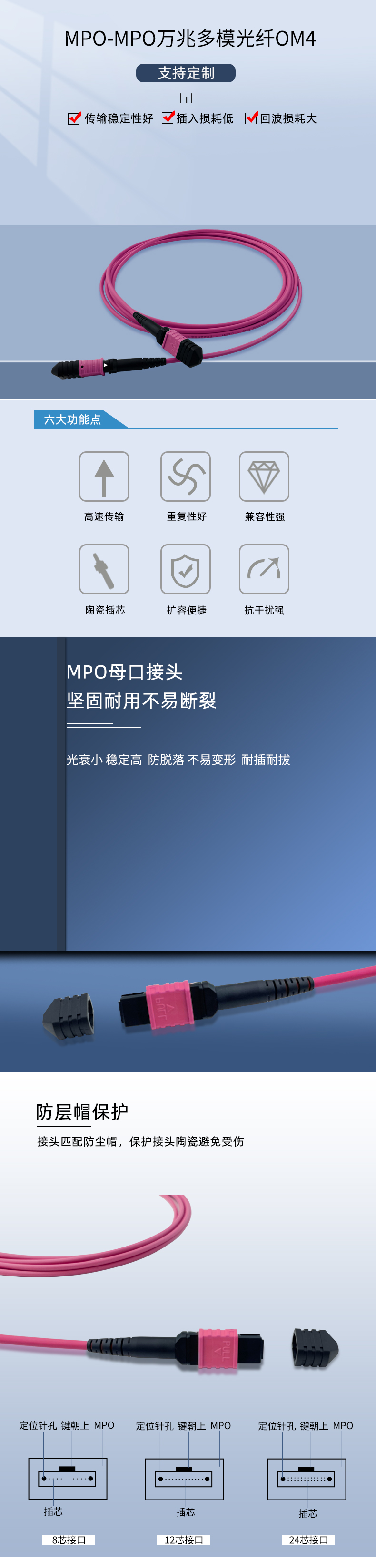The image size is (376, 1568).
Task: Click the 接头匹配防尘帽 description line
Action: point(141,1141)
